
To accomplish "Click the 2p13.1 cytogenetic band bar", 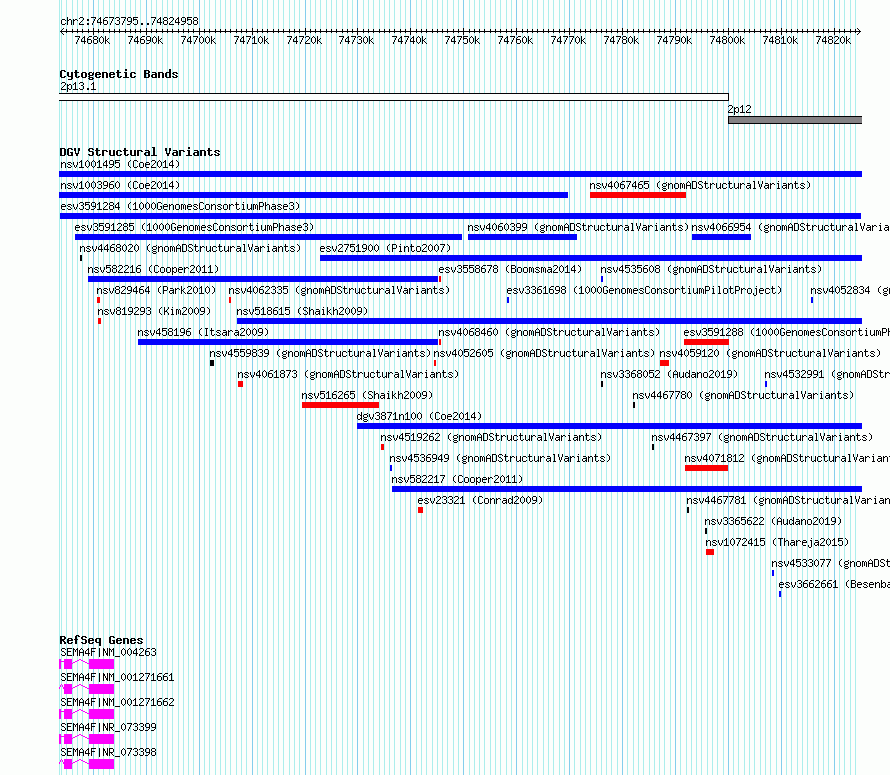I will pos(394,97).
